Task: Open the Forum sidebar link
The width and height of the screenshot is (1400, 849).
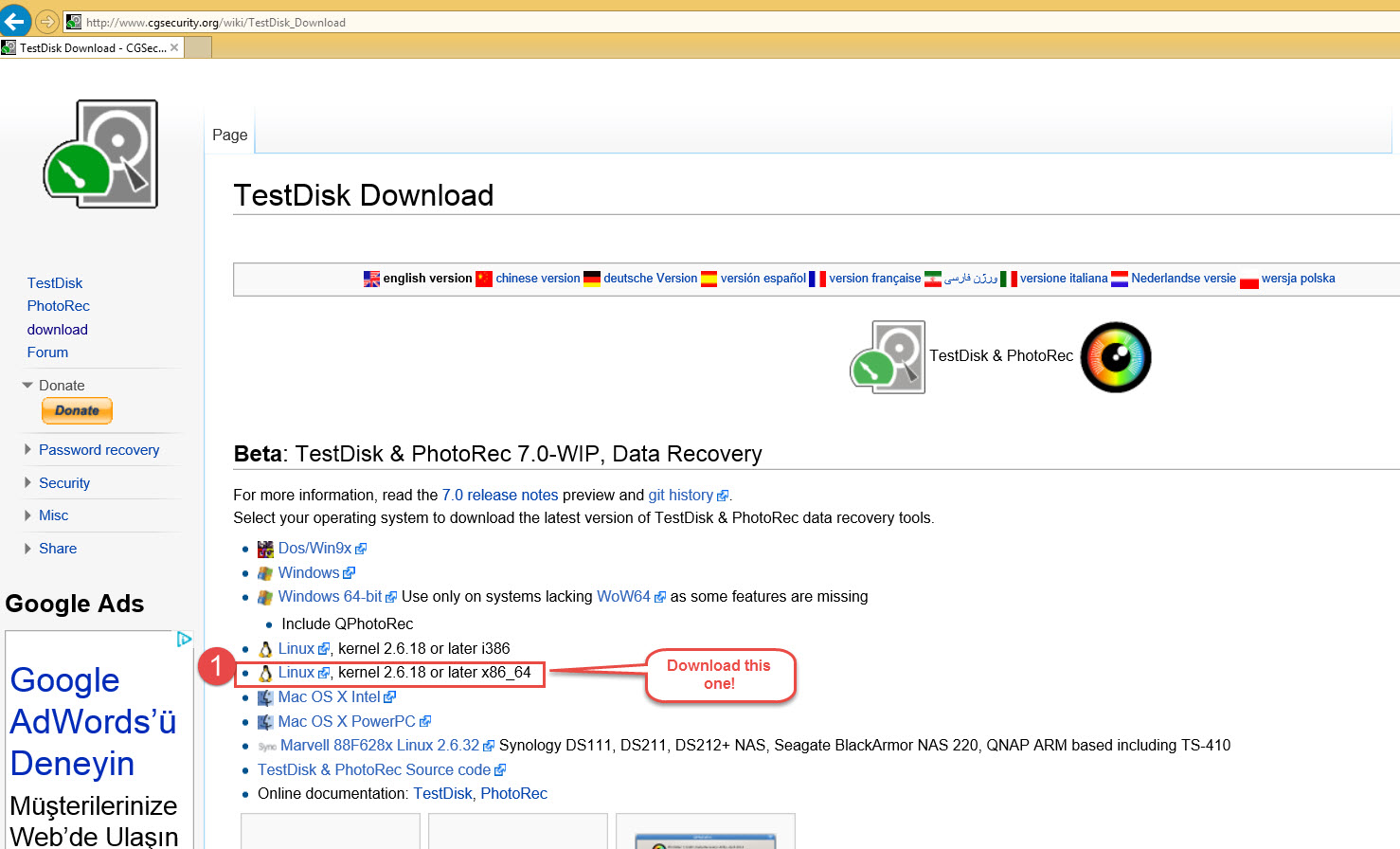Action: 47,352
